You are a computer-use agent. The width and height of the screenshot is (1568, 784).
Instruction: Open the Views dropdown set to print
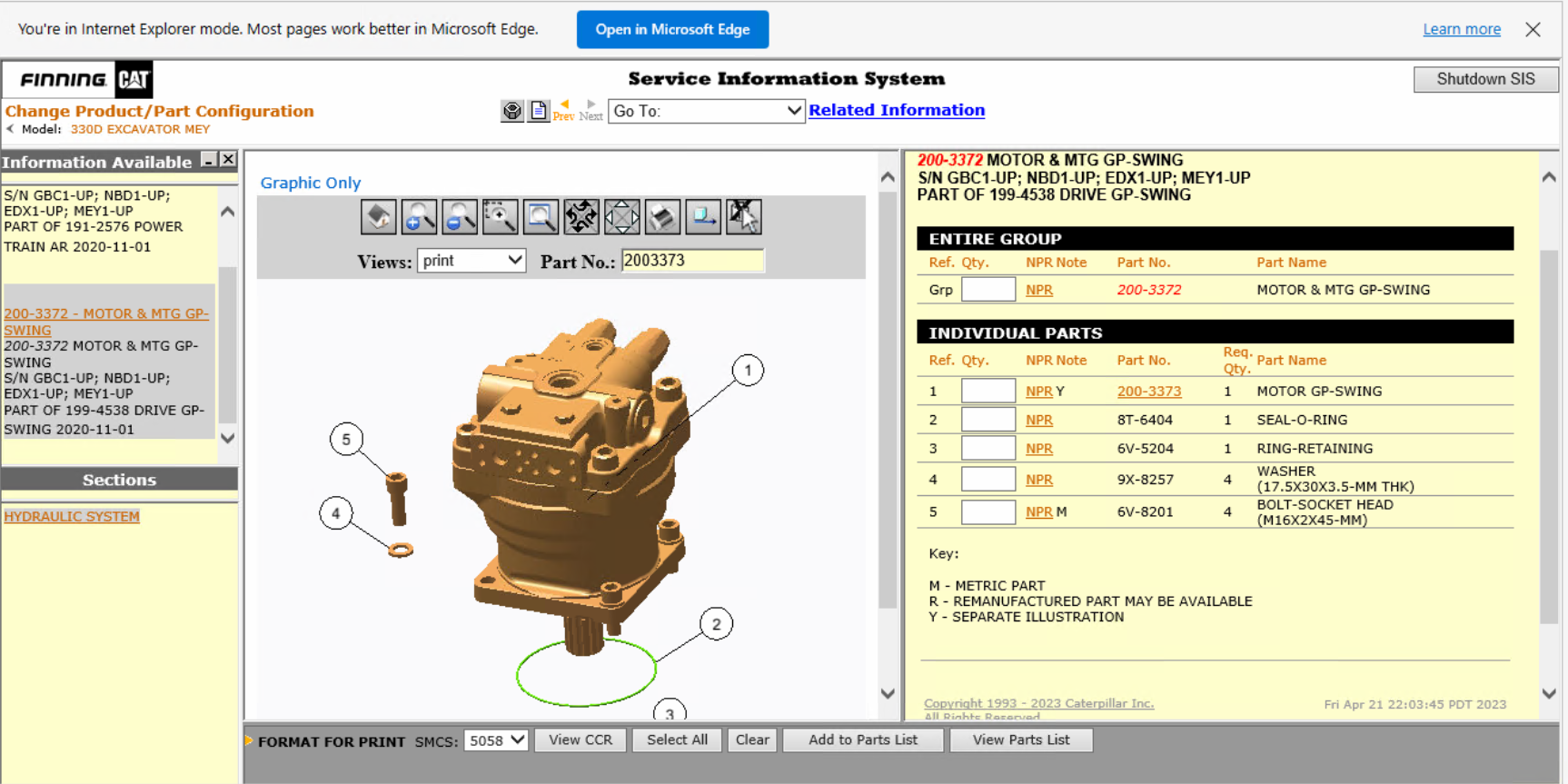click(x=471, y=261)
